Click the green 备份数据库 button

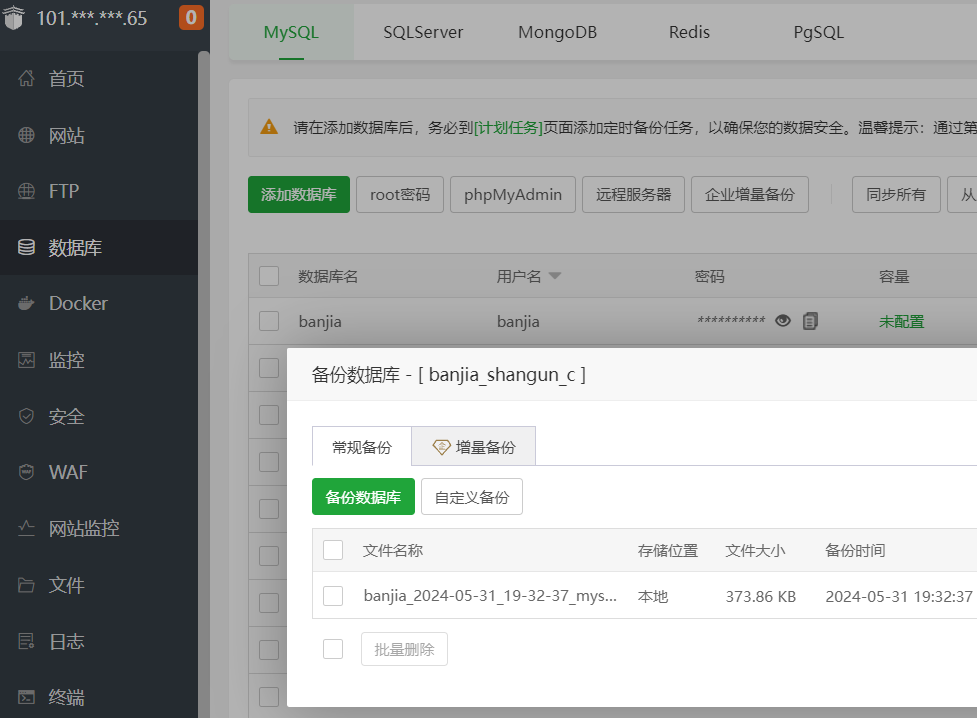click(x=363, y=497)
